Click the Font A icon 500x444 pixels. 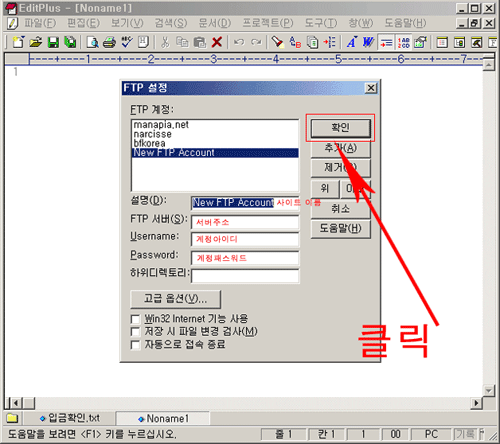[x=351, y=42]
